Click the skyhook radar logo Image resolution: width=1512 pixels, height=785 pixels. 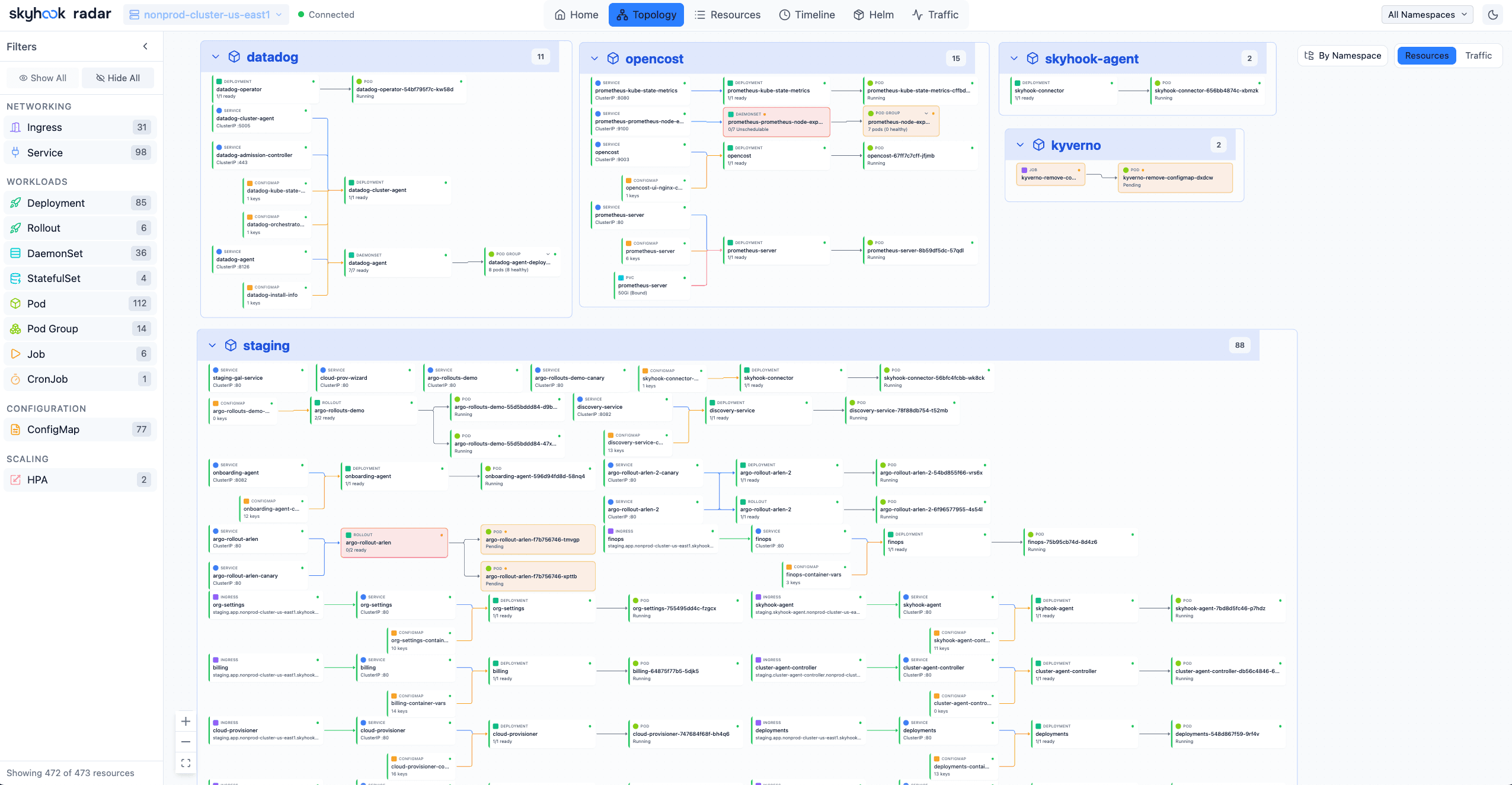coord(60,14)
